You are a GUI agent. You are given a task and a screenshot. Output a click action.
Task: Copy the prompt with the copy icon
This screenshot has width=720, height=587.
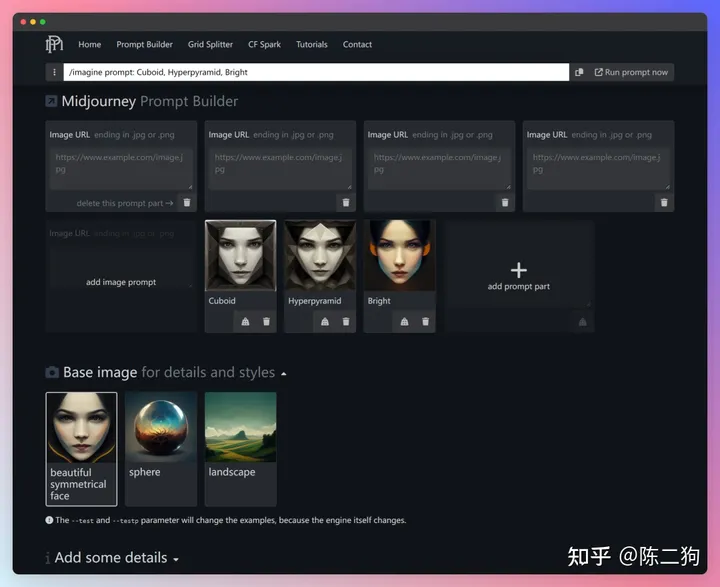click(x=579, y=72)
